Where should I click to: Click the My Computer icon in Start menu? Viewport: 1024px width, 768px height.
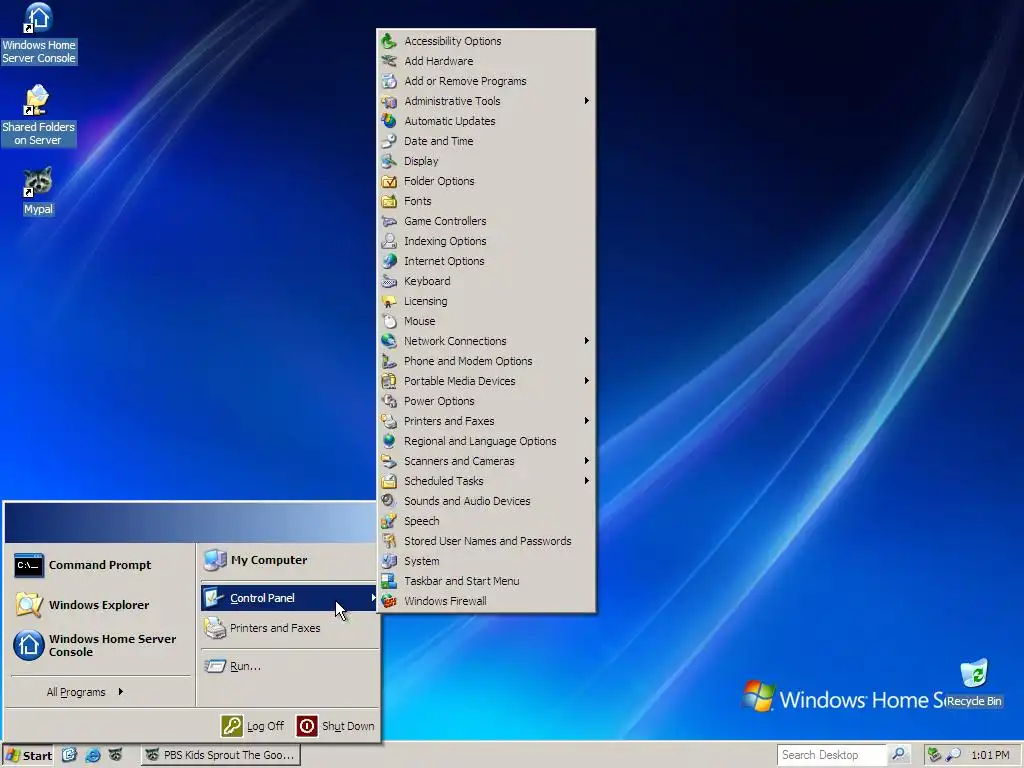click(x=214, y=560)
